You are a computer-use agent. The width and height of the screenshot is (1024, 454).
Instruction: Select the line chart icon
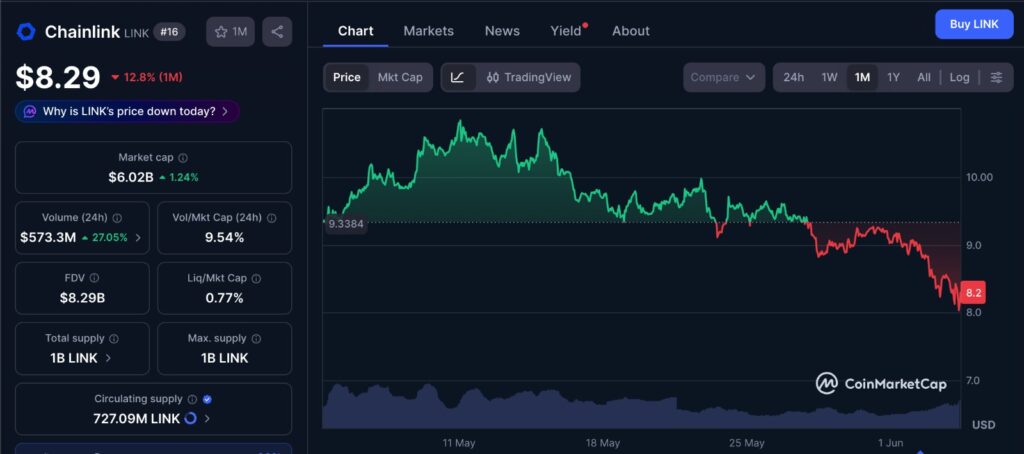[458, 77]
